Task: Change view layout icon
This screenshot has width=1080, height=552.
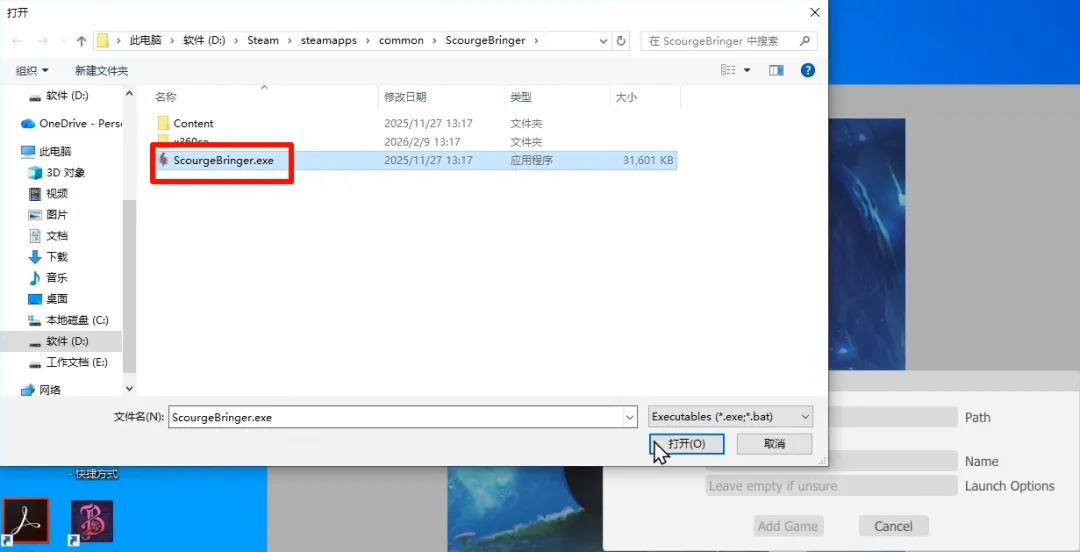Action: click(x=729, y=70)
